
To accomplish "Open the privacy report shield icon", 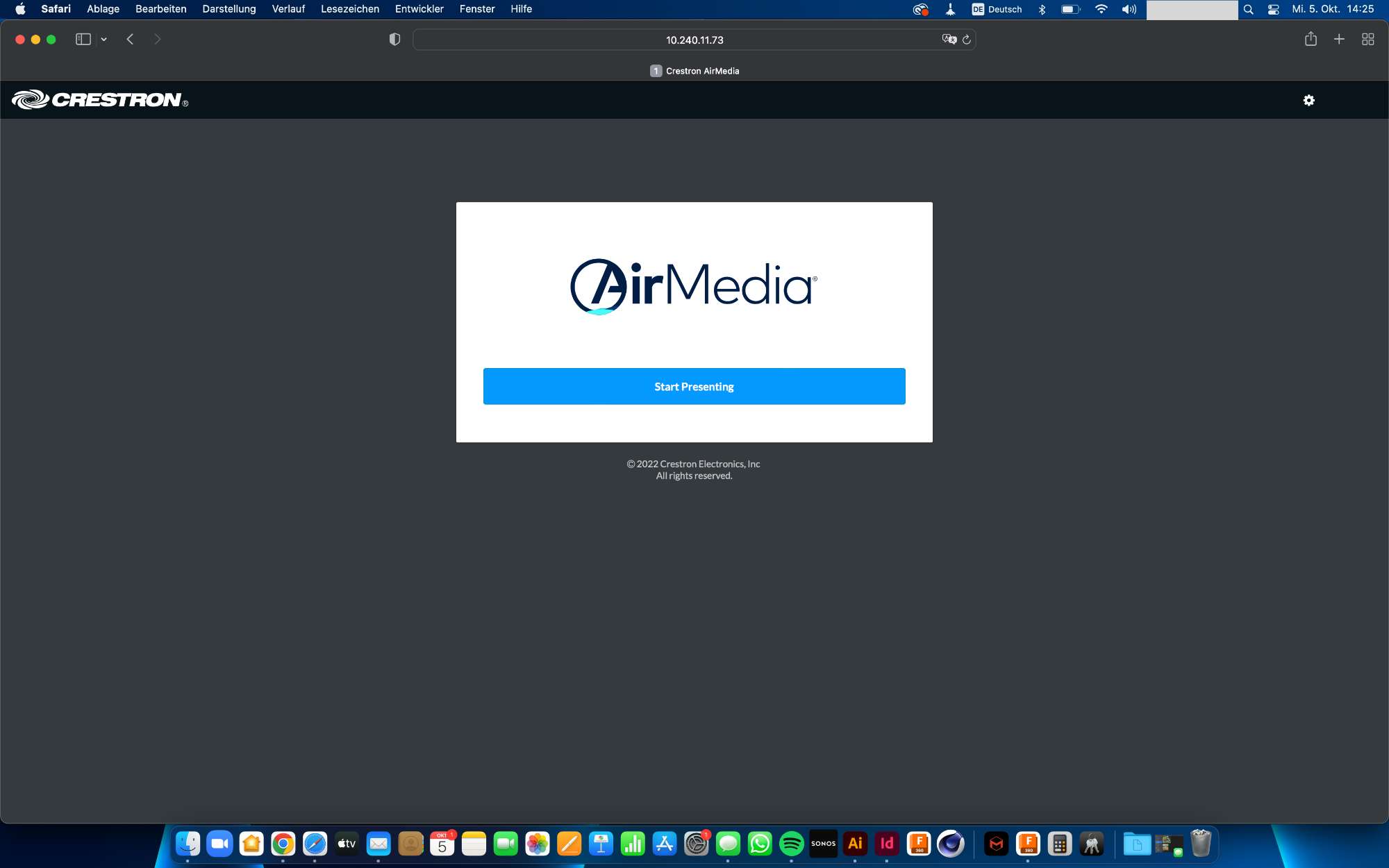I will coord(394,40).
